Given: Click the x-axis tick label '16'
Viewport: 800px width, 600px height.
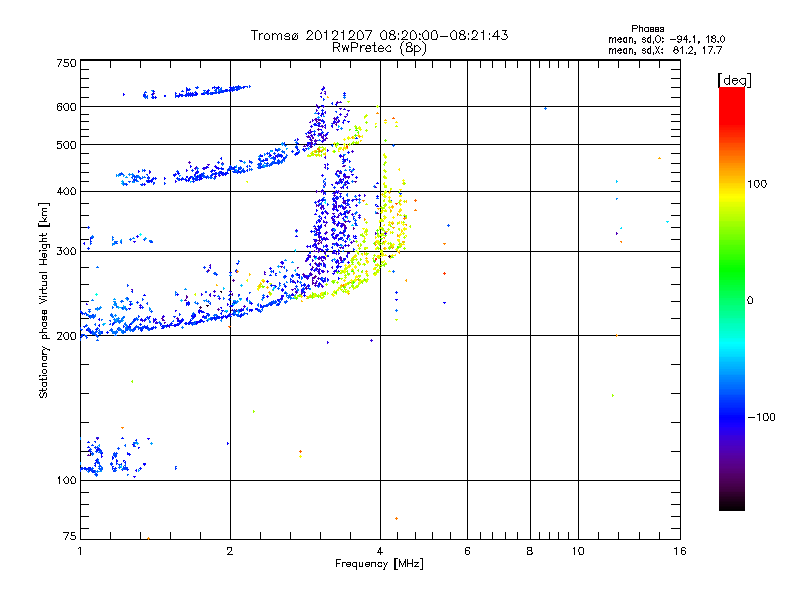Looking at the screenshot, I should (x=680, y=551).
